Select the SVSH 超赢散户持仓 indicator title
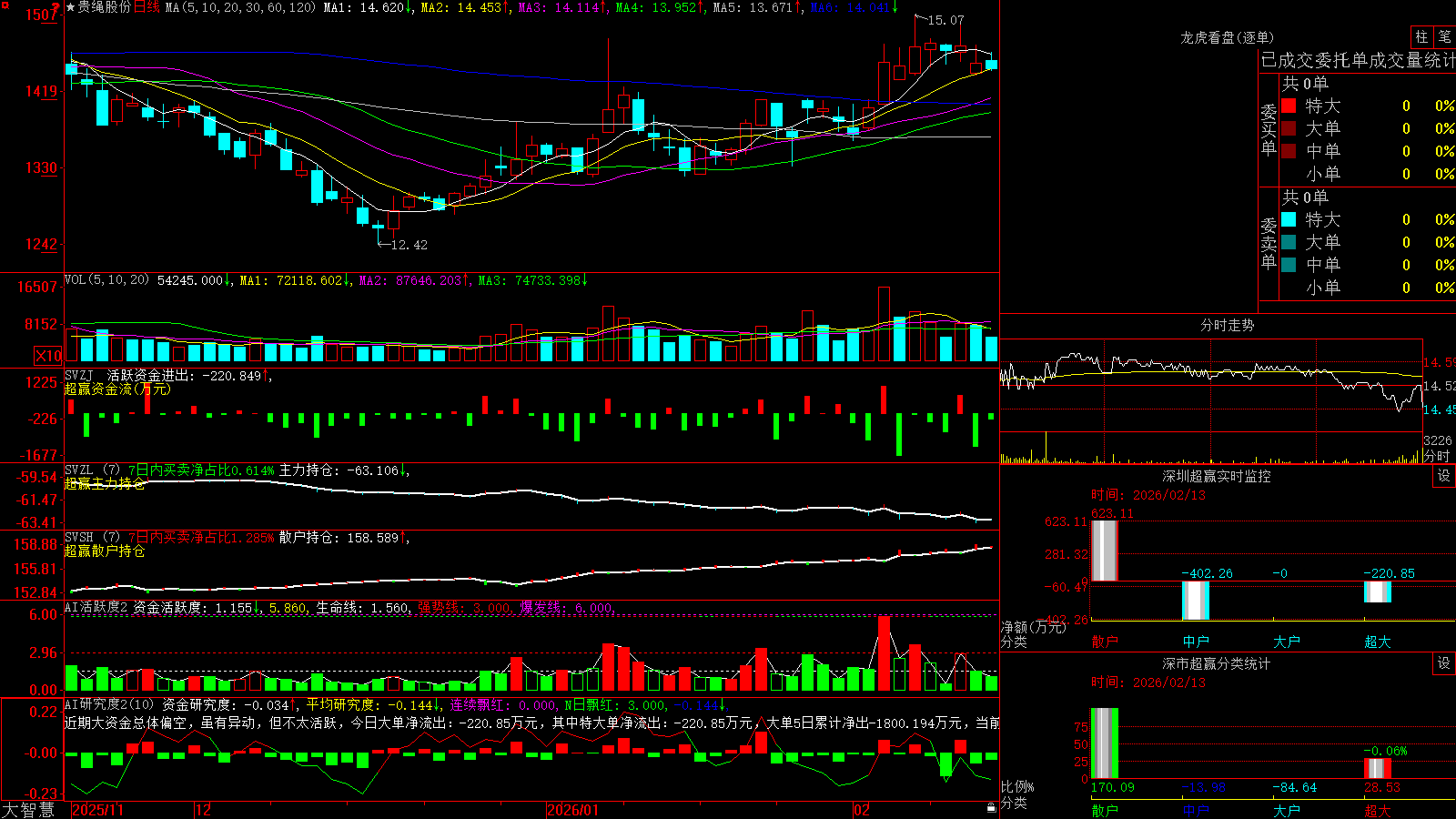This screenshot has height=819, width=1456. 105,544
